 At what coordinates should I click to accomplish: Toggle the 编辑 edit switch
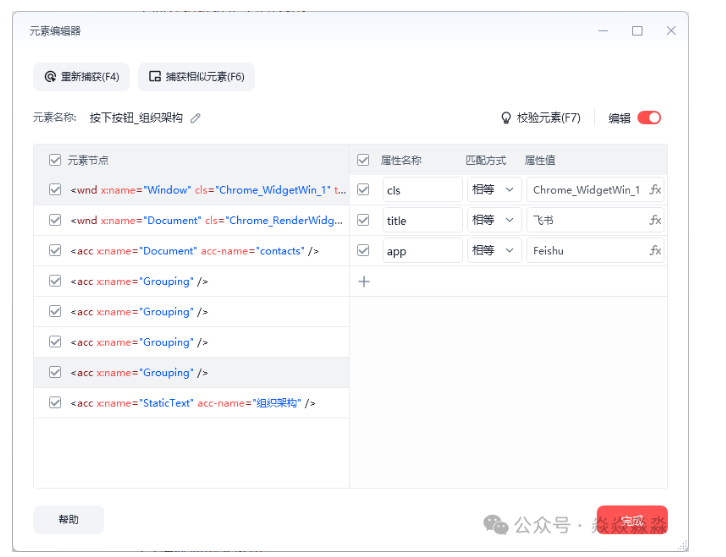[x=649, y=118]
